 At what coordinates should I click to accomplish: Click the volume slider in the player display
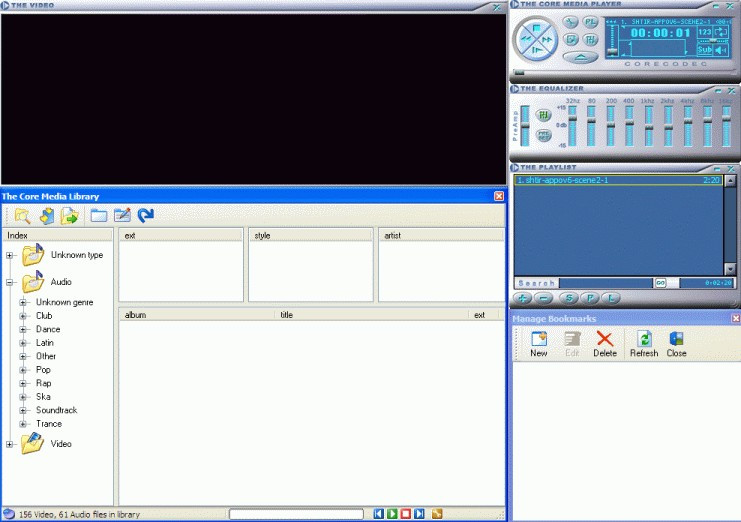[x=612, y=40]
